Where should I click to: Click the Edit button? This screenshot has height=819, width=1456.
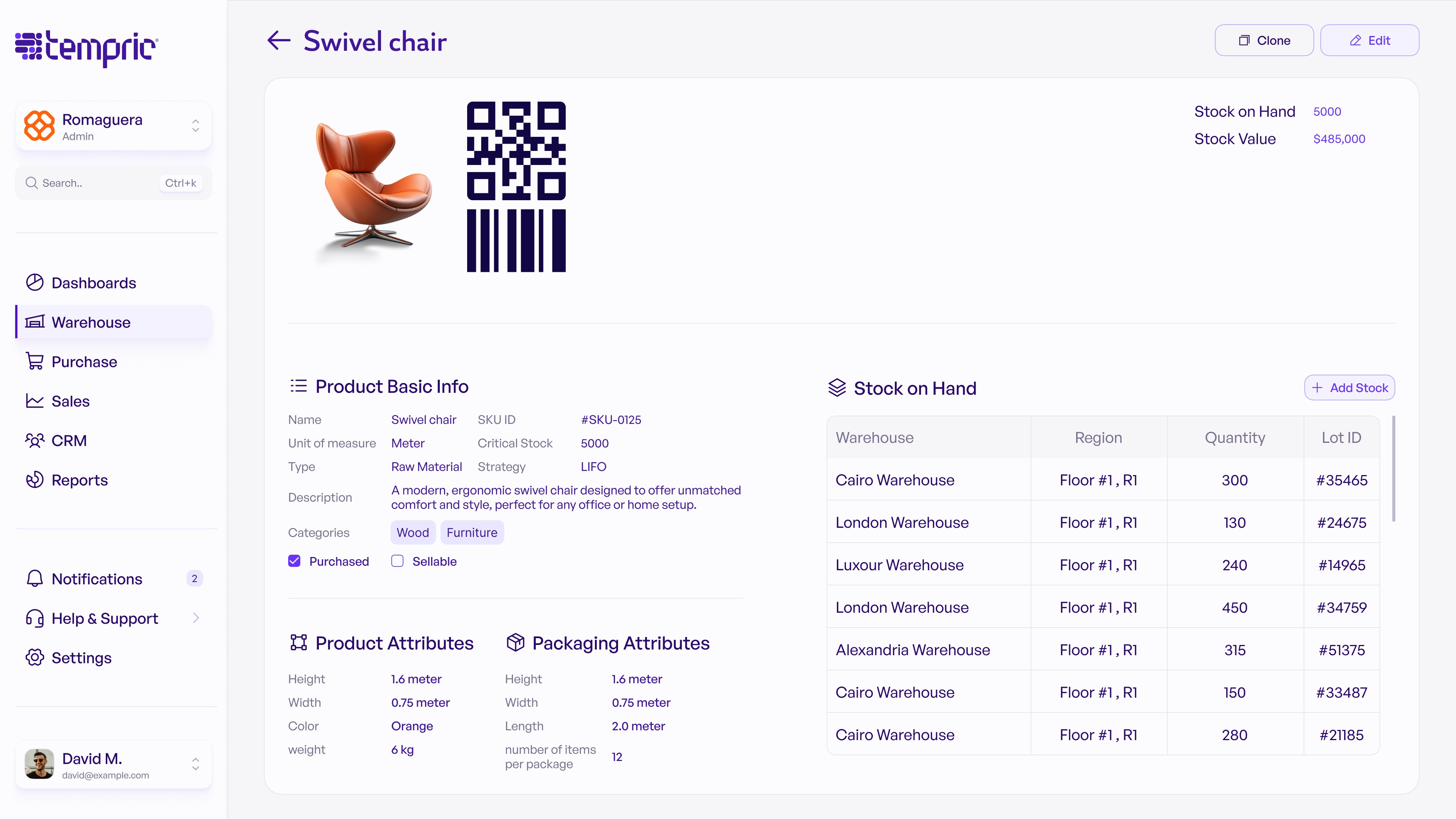click(x=1370, y=40)
